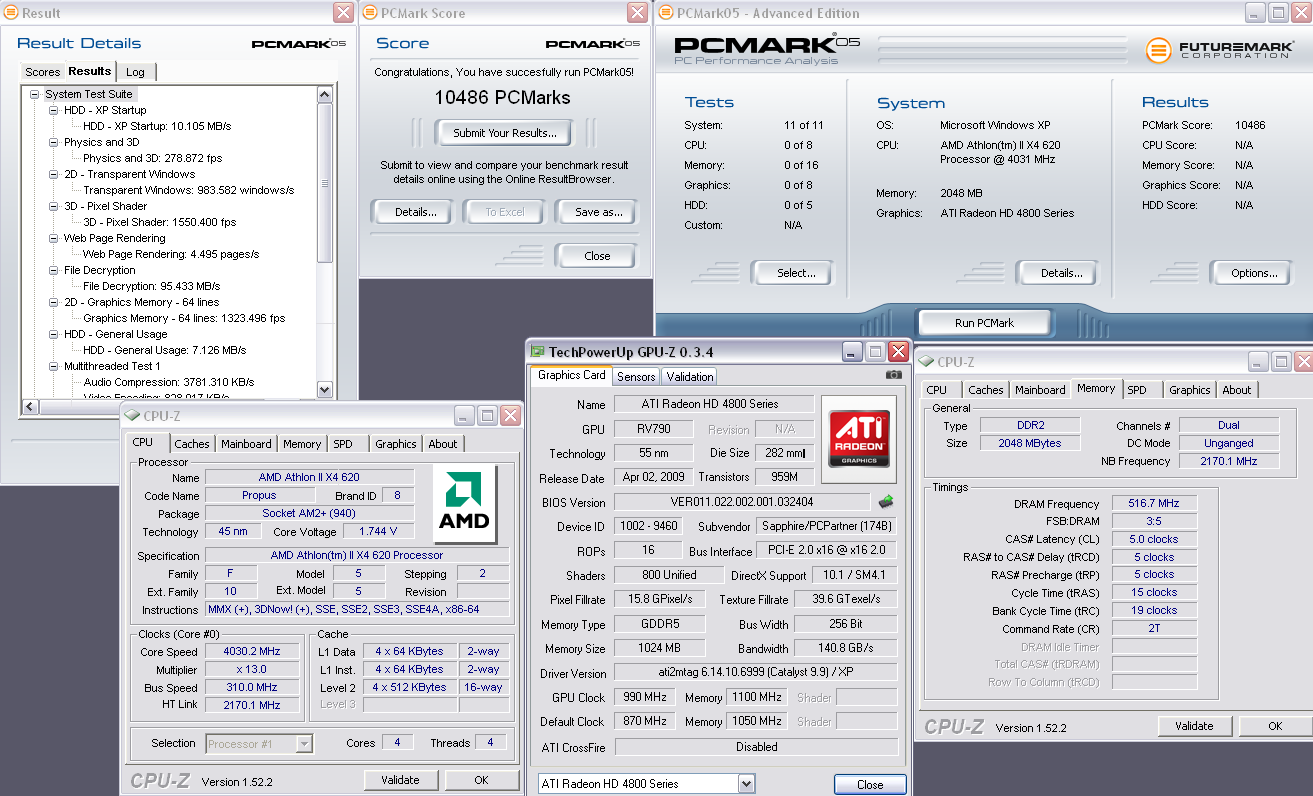Image resolution: width=1313 pixels, height=796 pixels.
Task: Collapse the File Decryption node
Action: click(54, 270)
